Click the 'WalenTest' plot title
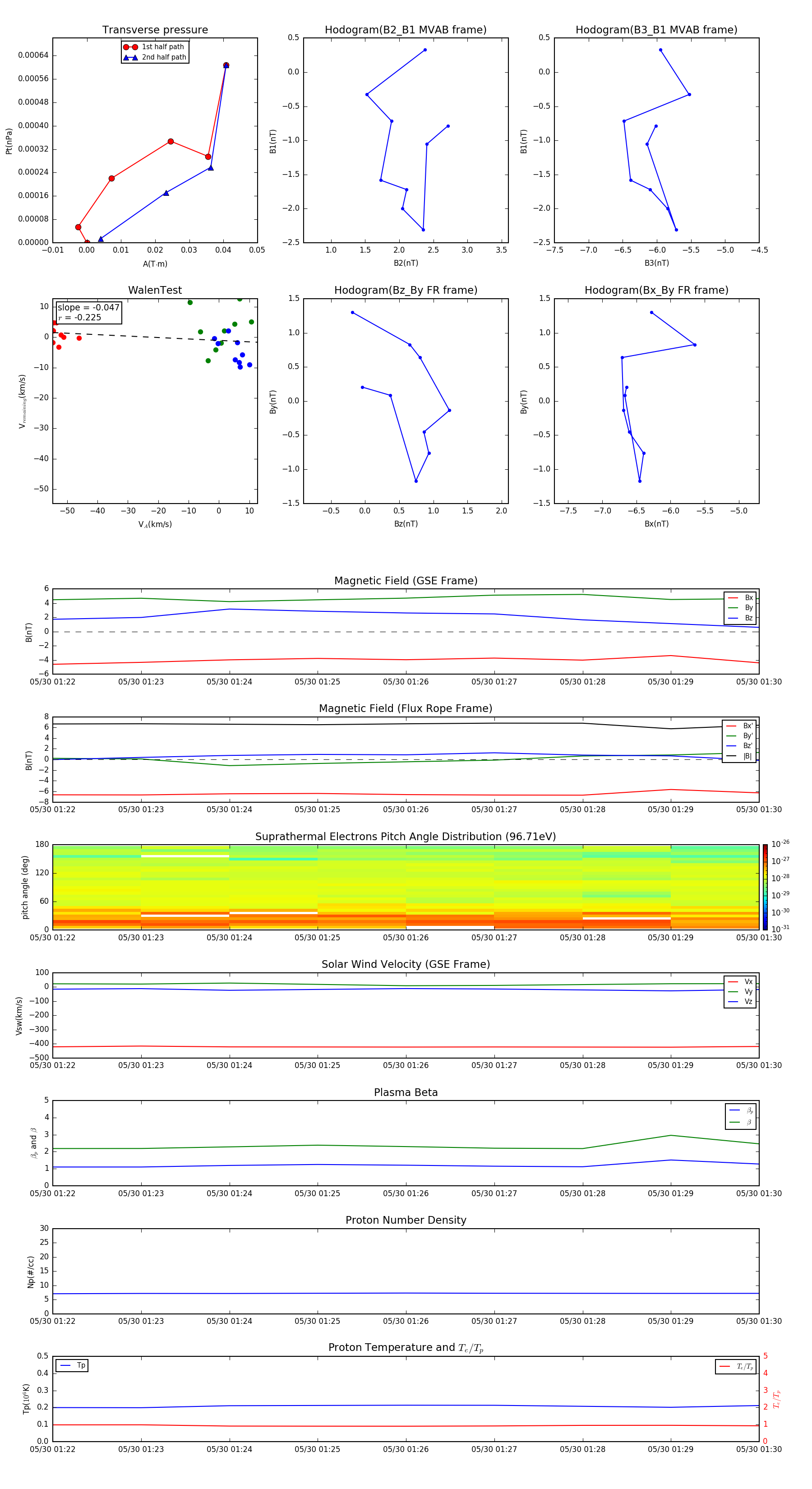Viewport: 812px width, 1489px height. 155,290
